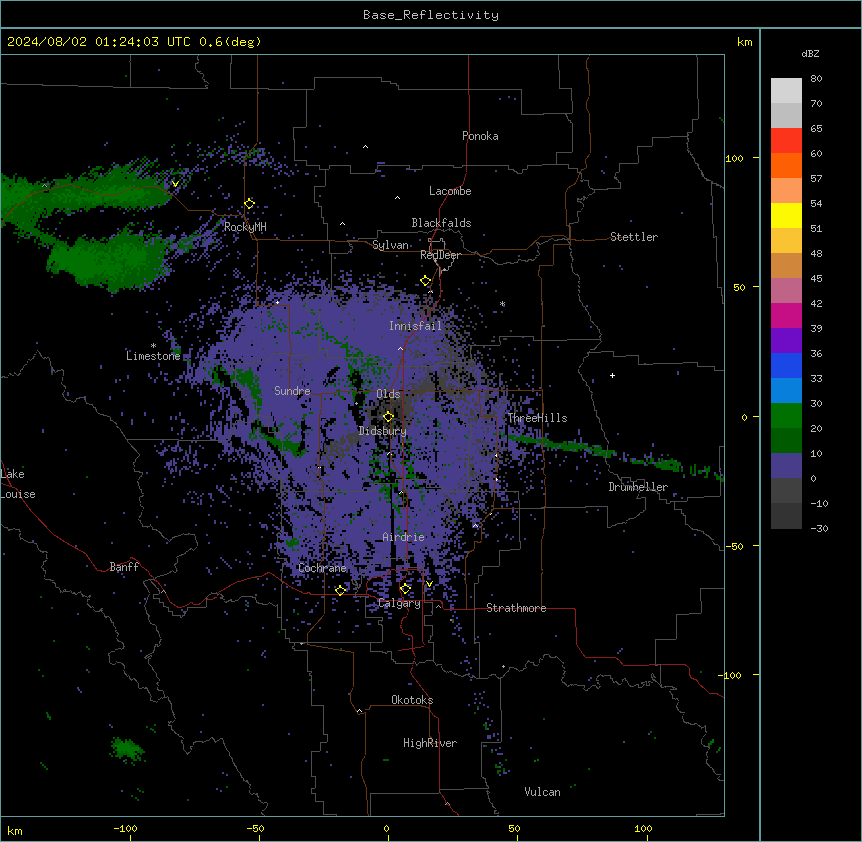This screenshot has width=862, height=842.
Task: Click the Innisfail city label
Action: [415, 326]
